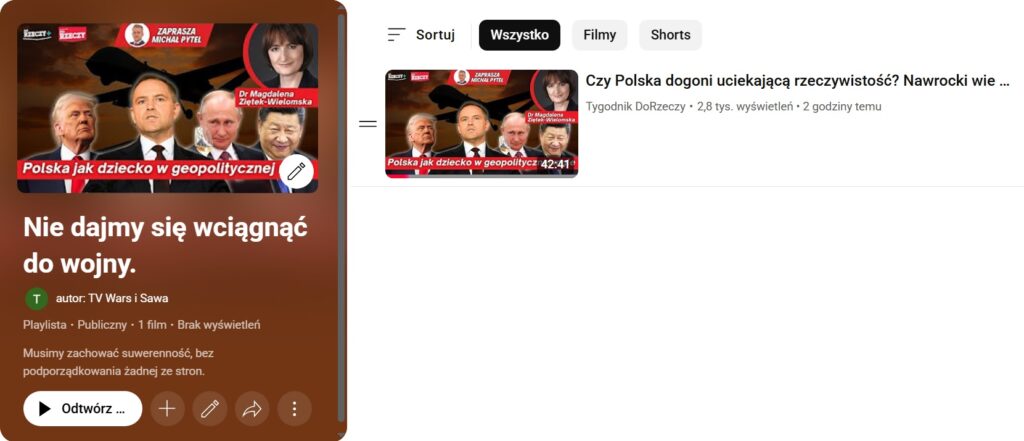The image size is (1024, 441).
Task: Open the three-dot more options menu
Action: coord(294,408)
